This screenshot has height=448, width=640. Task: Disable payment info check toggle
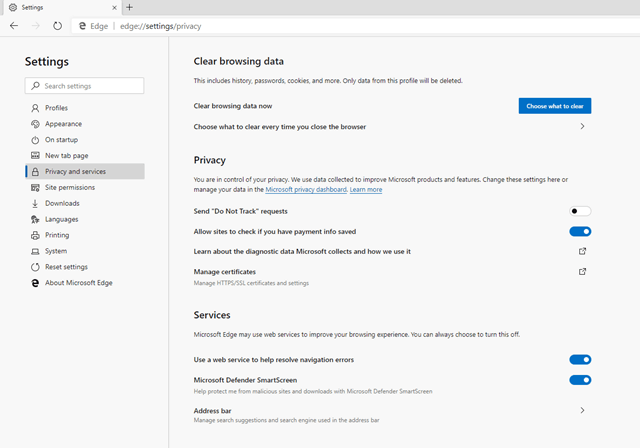tap(580, 231)
